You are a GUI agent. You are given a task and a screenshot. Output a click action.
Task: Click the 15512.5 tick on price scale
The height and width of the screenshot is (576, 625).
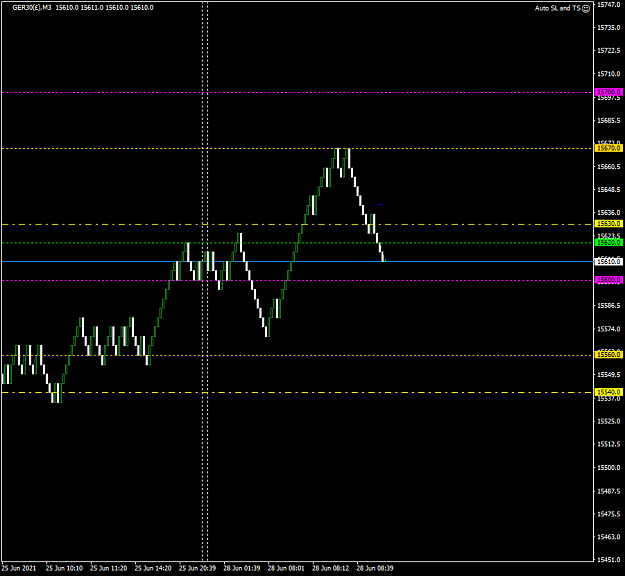tap(608, 444)
